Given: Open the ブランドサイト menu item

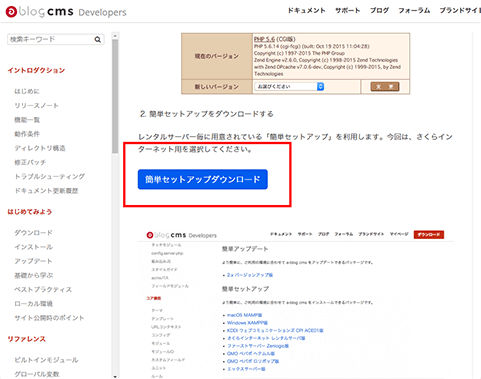Looking at the screenshot, I should click(x=460, y=10).
